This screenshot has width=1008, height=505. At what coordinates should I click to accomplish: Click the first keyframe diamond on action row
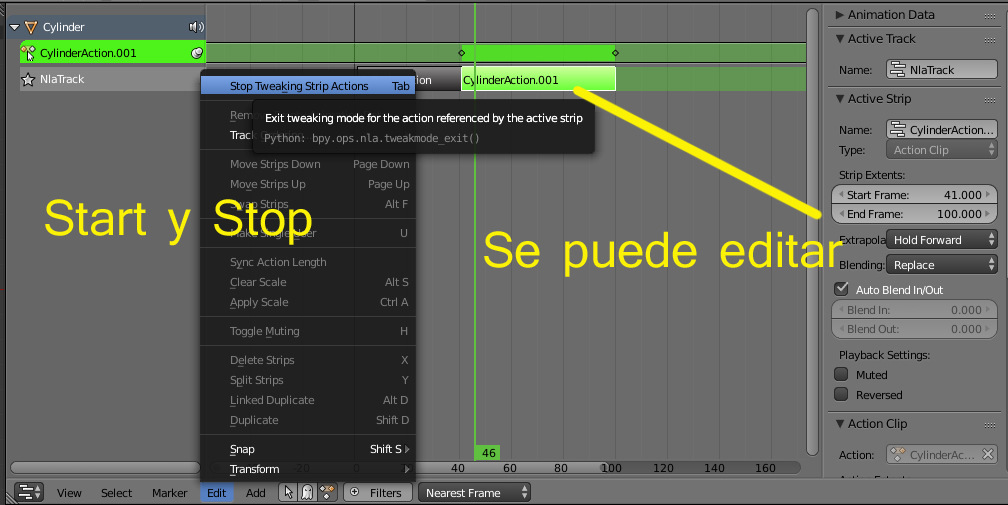461,53
